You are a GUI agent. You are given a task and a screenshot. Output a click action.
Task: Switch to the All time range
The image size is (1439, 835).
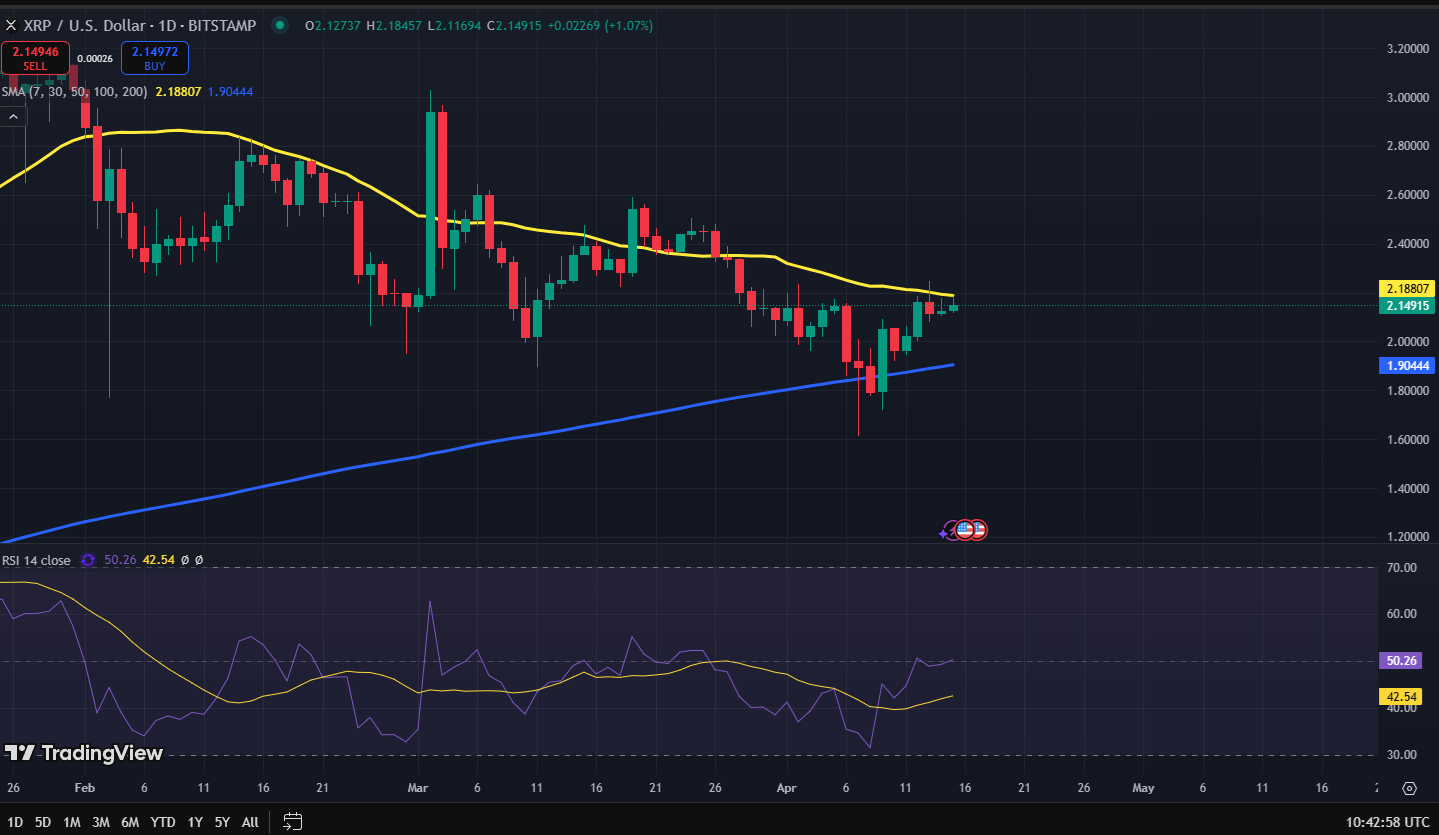click(250, 822)
